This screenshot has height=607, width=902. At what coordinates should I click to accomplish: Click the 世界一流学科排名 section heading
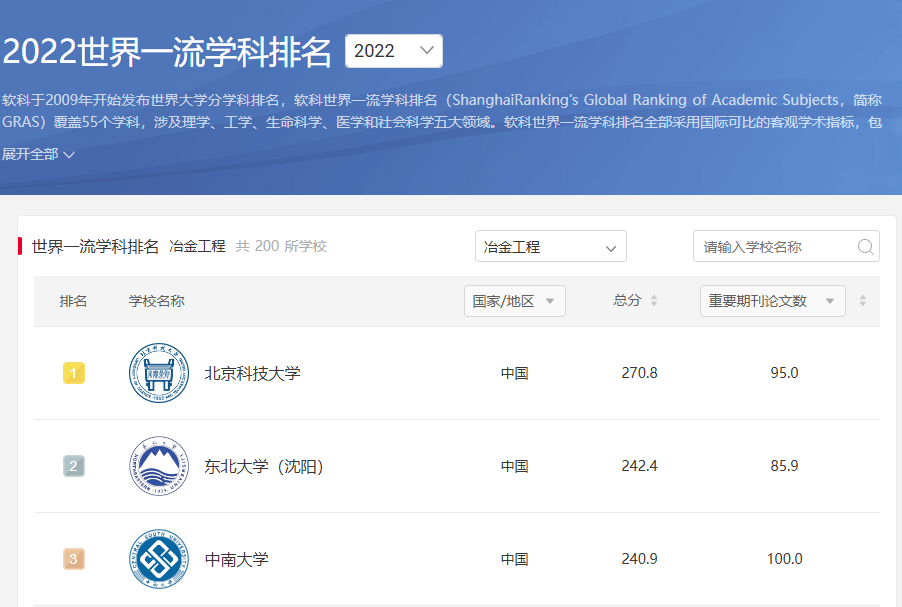(x=95, y=246)
